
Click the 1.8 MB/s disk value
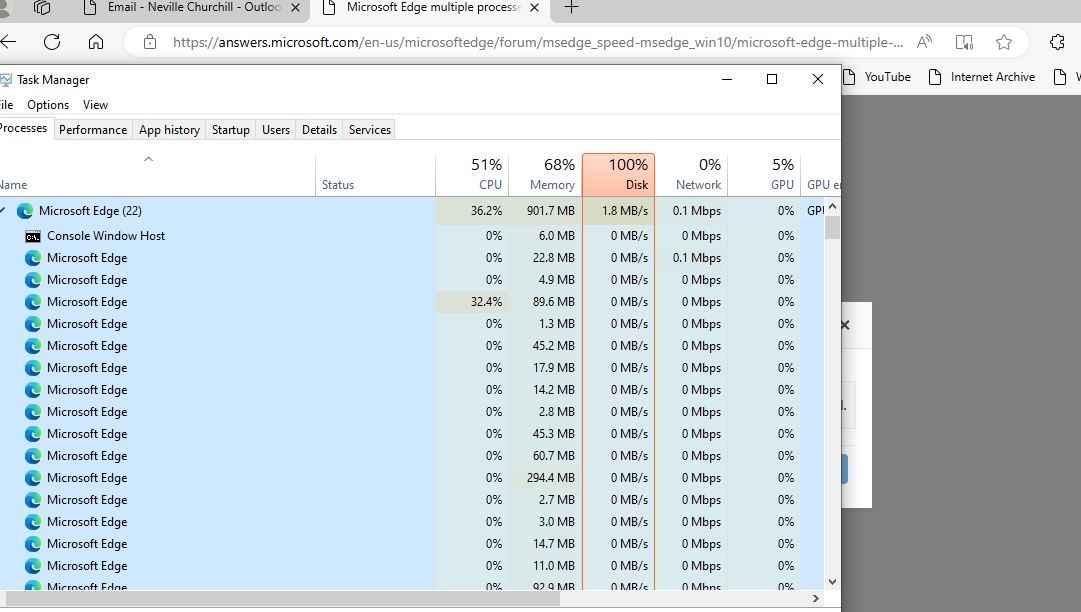(625, 211)
